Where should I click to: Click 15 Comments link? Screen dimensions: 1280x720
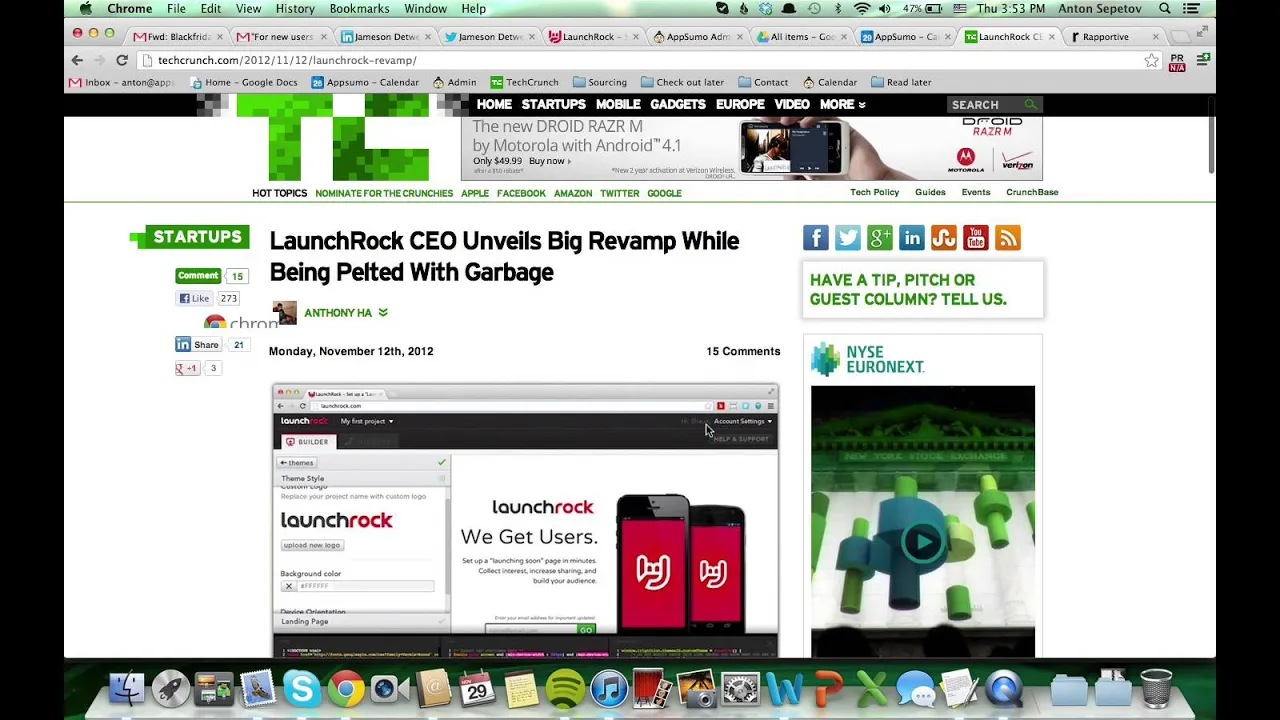tap(743, 351)
